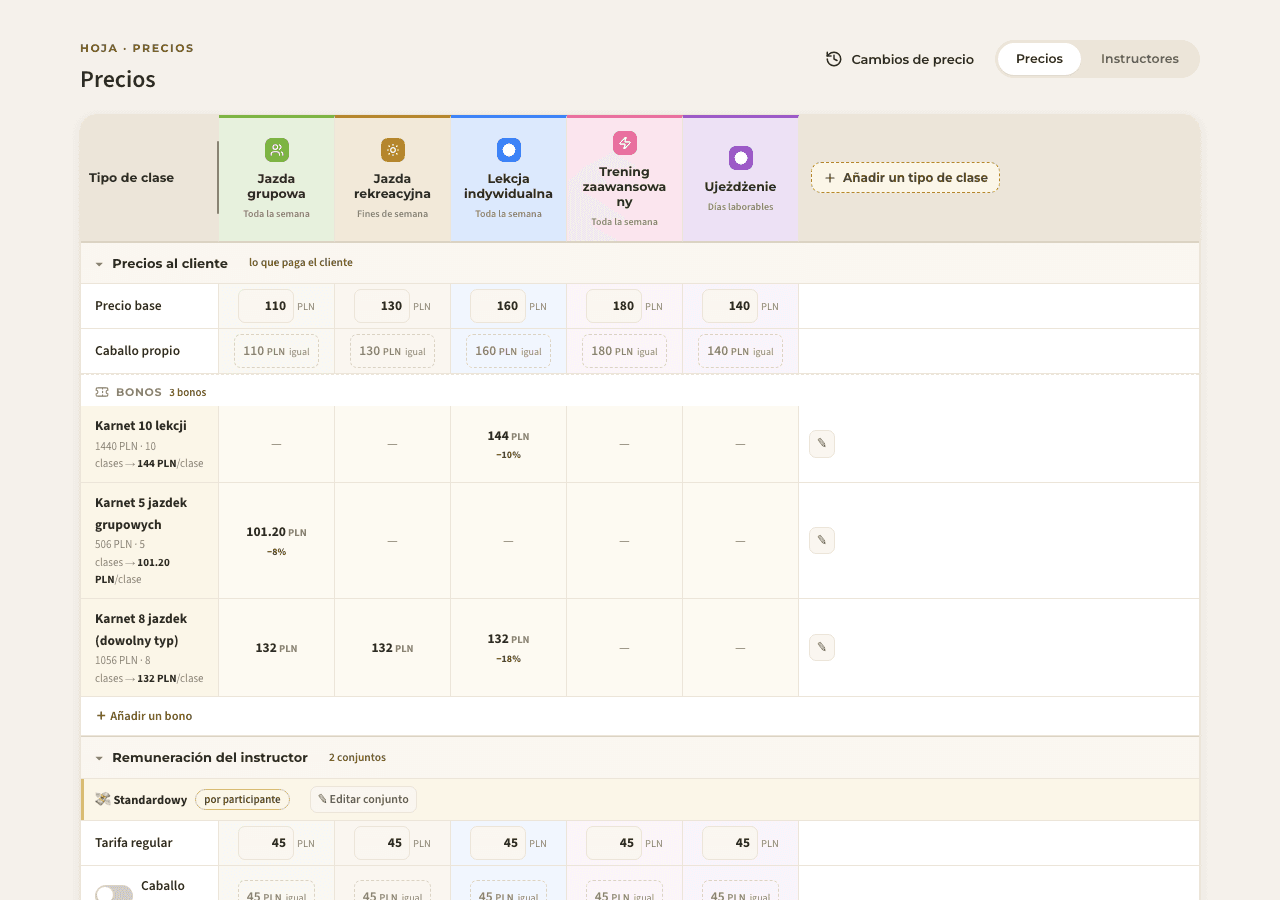Click the ticket icon next to BONOS
Image resolution: width=1280 pixels, height=900 pixels.
click(102, 392)
